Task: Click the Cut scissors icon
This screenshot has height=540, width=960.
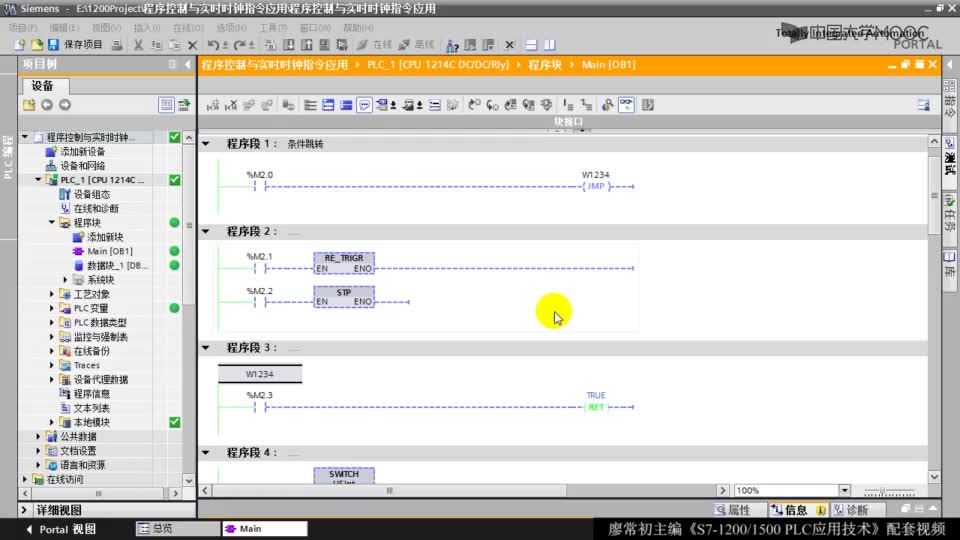Action: [138, 45]
